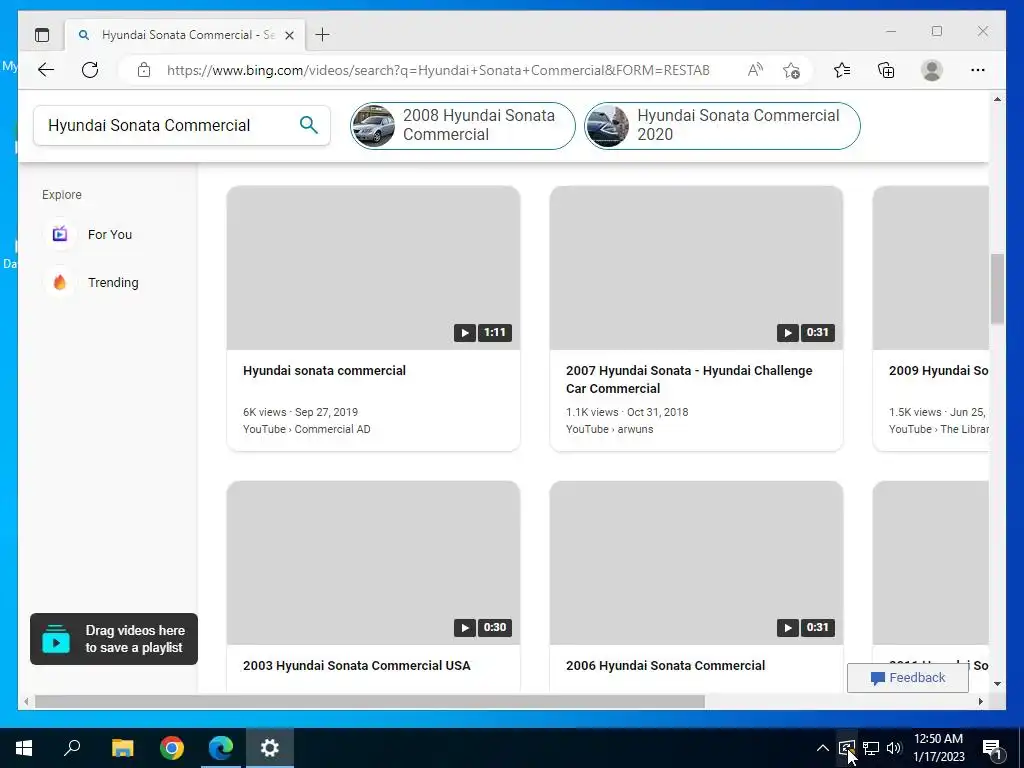Open the network tray icon
The width and height of the screenshot is (1024, 768).
(871, 748)
